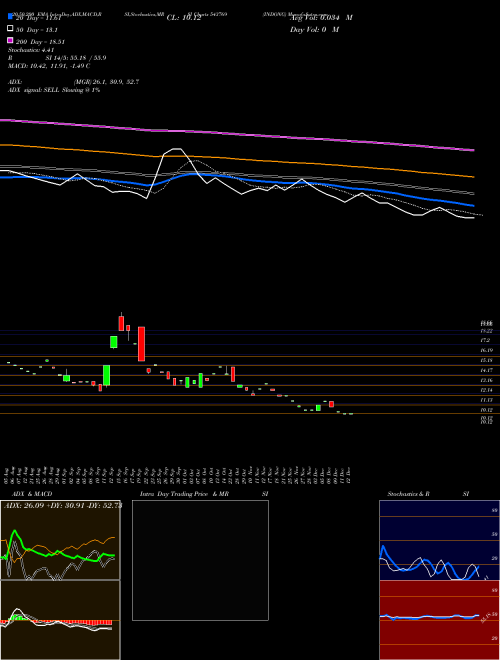Image resolution: width=500 pixels, height=660 pixels.
Task: Click the 11.13 price axis label
Action: click(x=487, y=400)
